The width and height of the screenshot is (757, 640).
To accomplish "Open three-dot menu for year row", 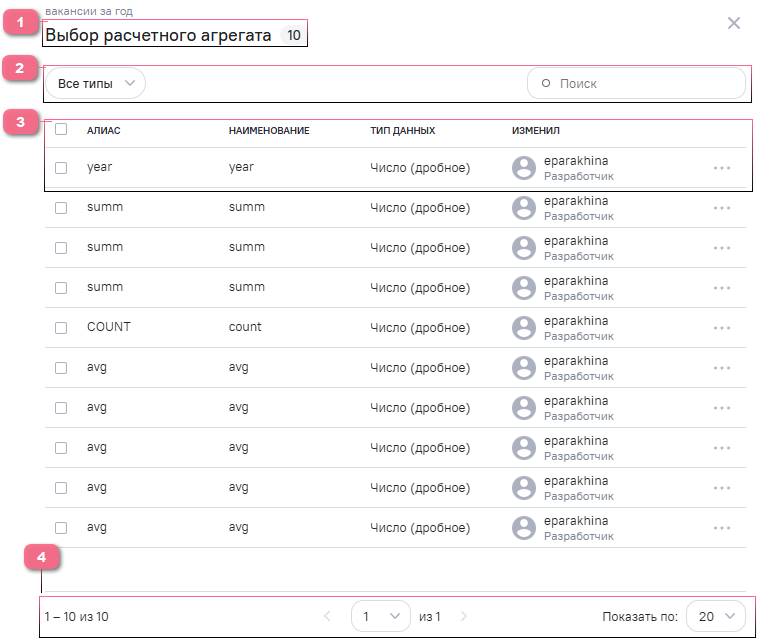I will tap(722, 168).
